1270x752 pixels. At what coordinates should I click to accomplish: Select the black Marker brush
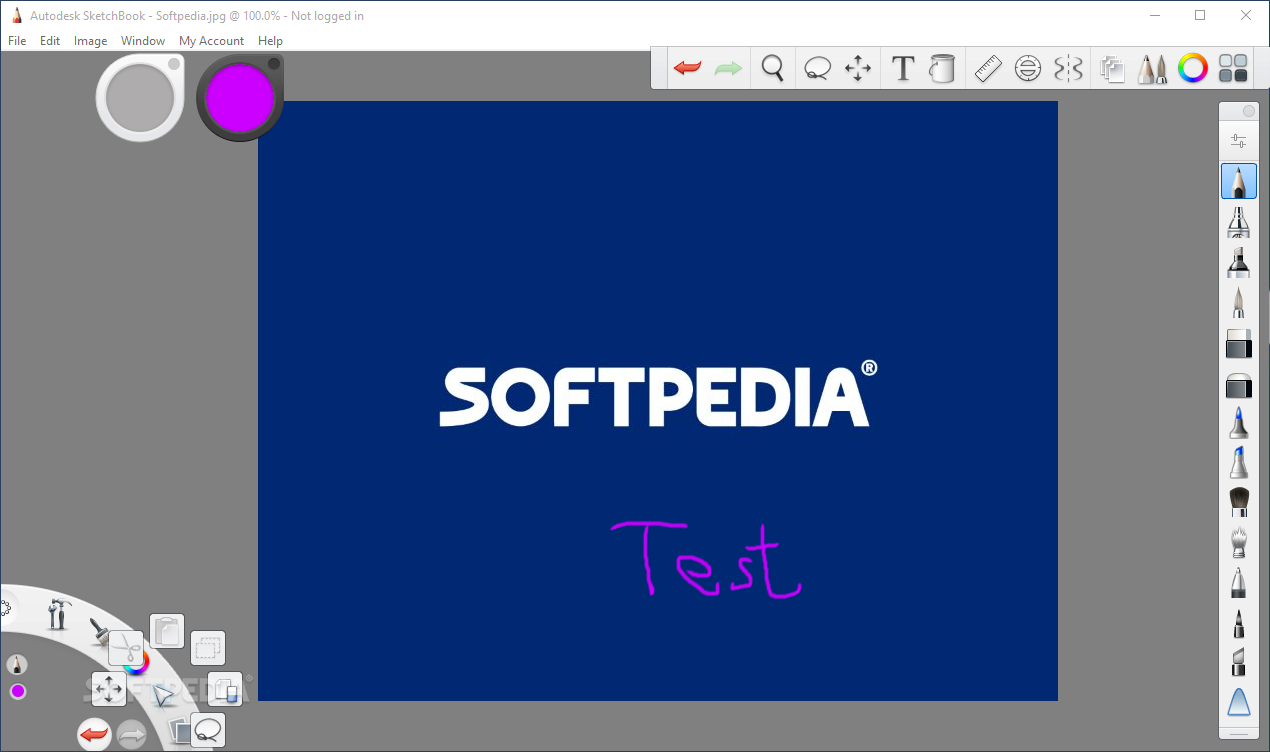1239,262
